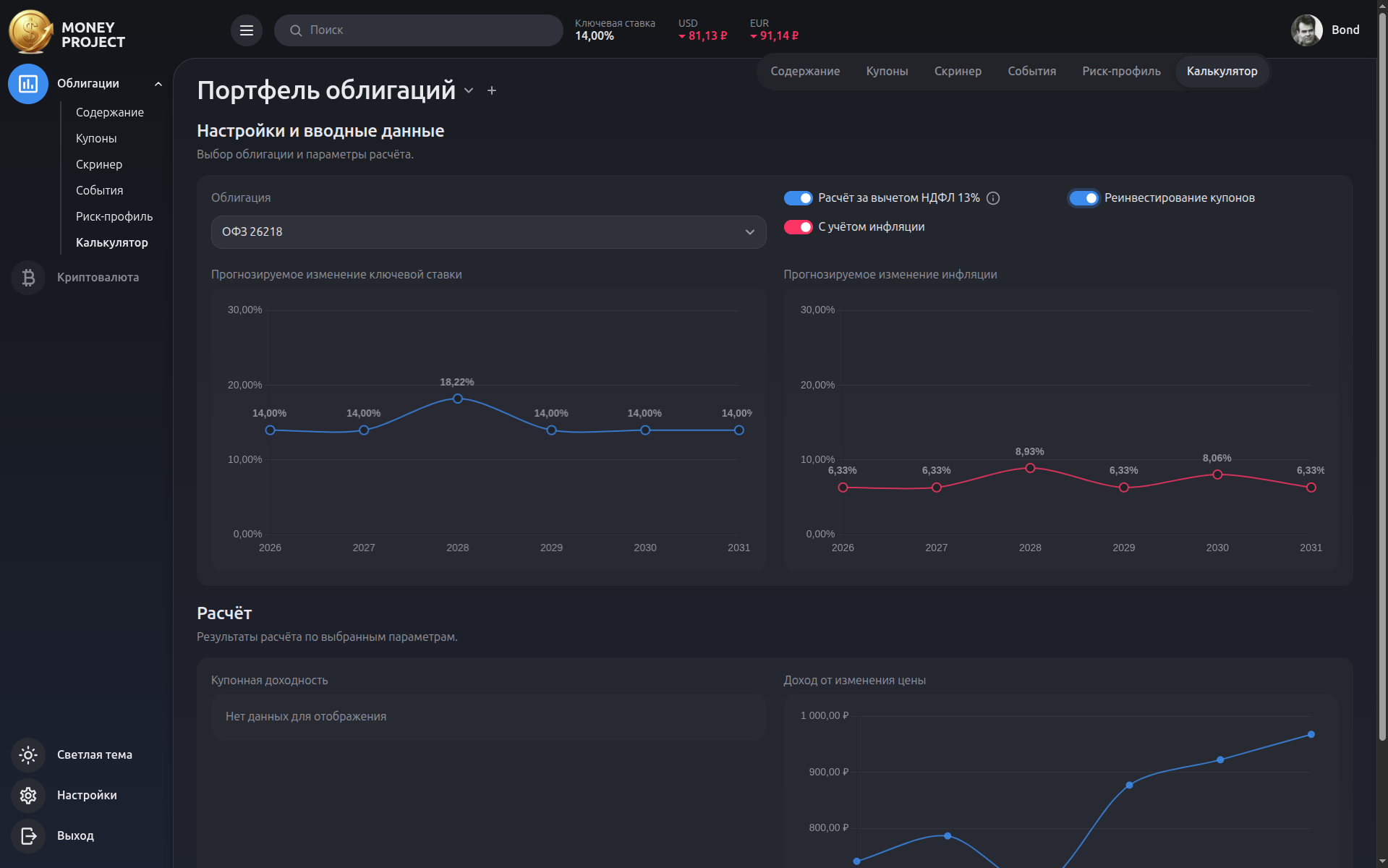
Task: Open the hamburger menu button
Action: [246, 30]
